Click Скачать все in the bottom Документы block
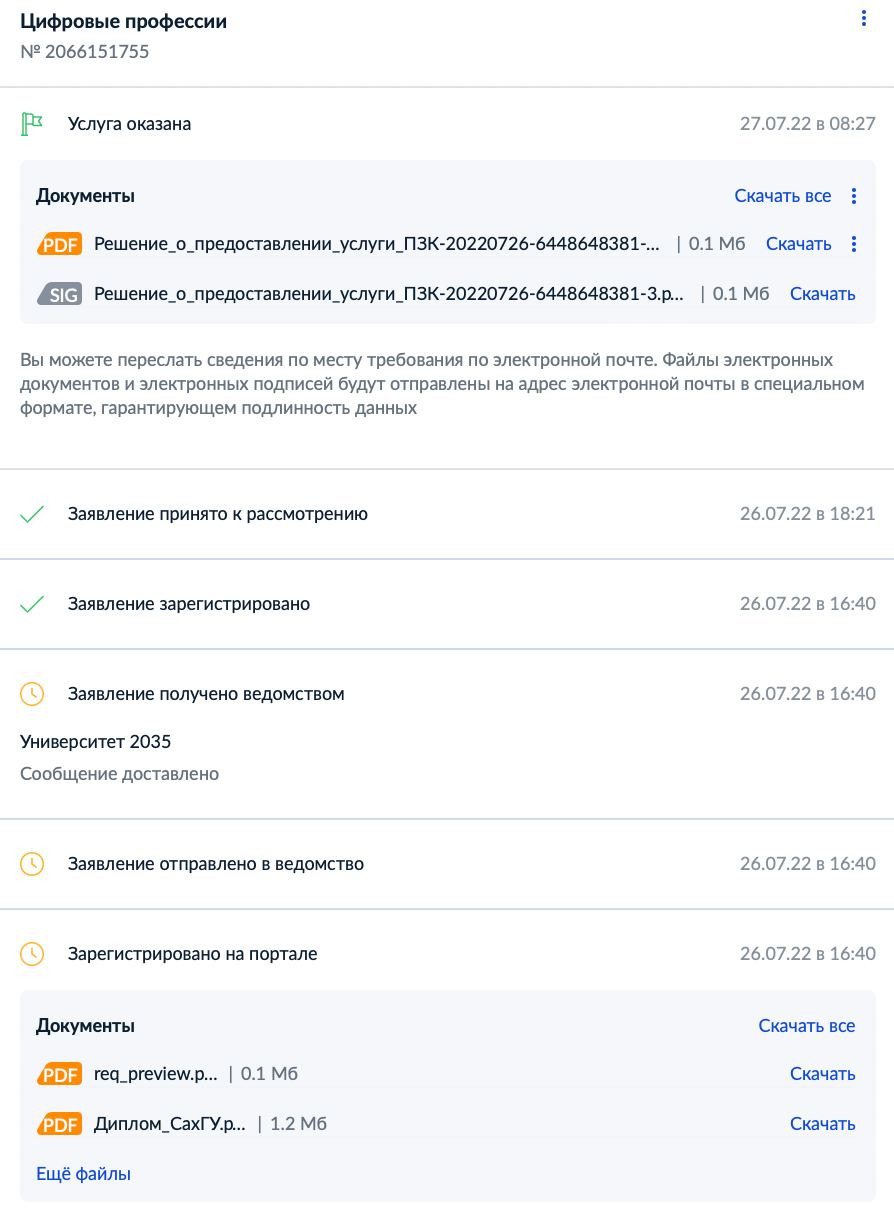Screen dimensions: 894x1210 [x=807, y=1025]
